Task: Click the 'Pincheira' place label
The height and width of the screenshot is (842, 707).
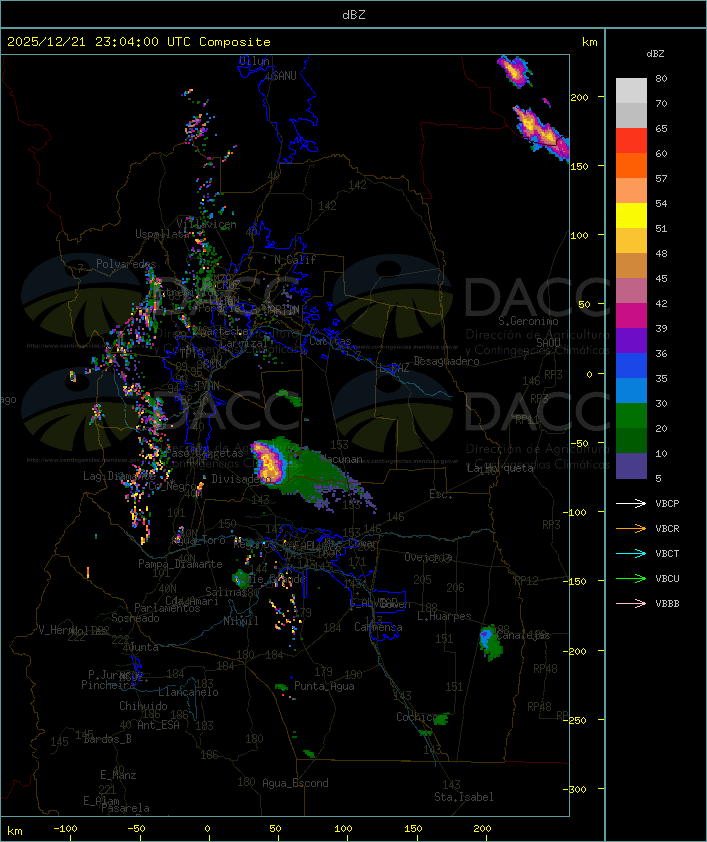Action: coord(108,685)
